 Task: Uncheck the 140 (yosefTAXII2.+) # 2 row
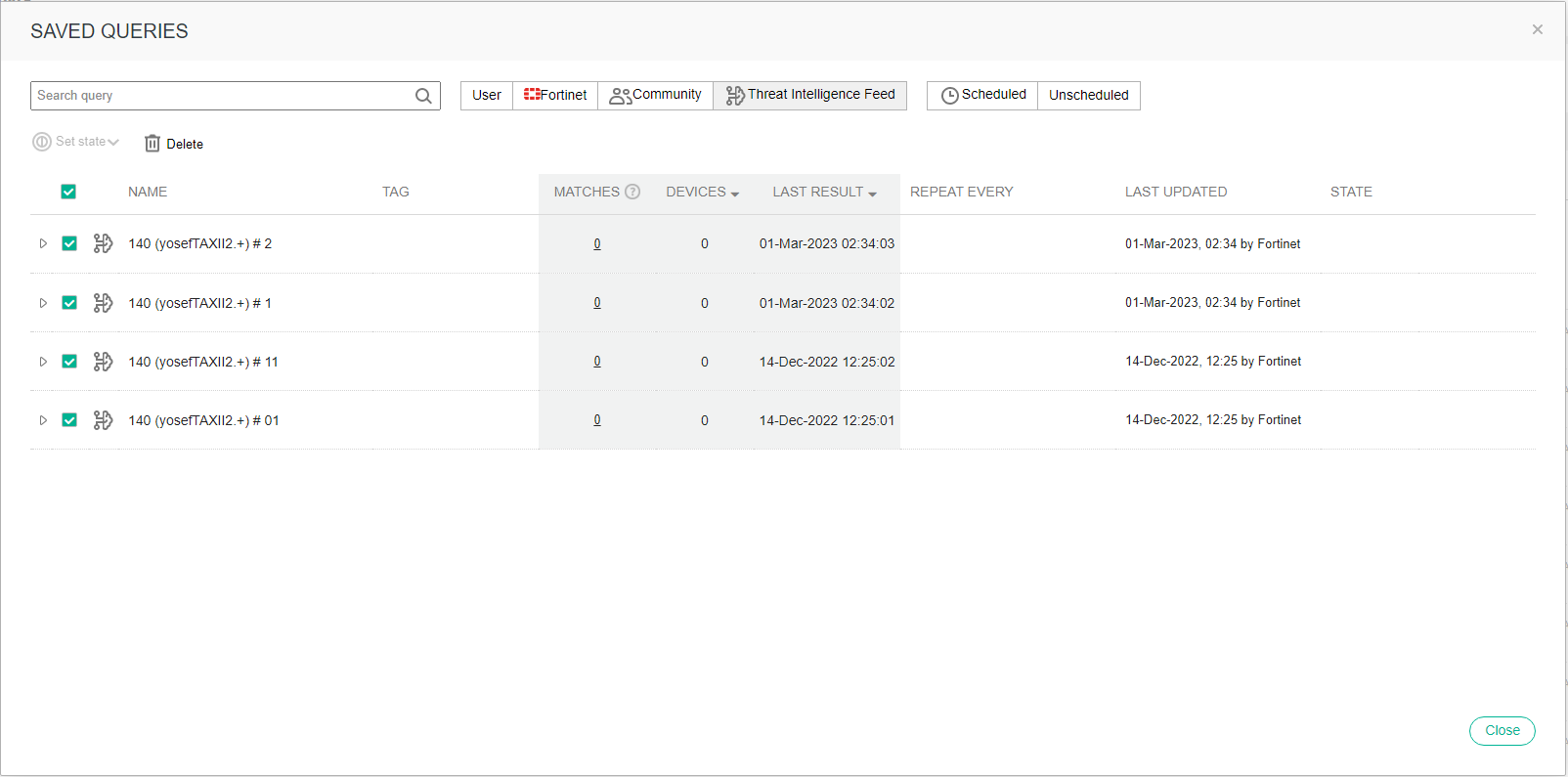point(69,243)
